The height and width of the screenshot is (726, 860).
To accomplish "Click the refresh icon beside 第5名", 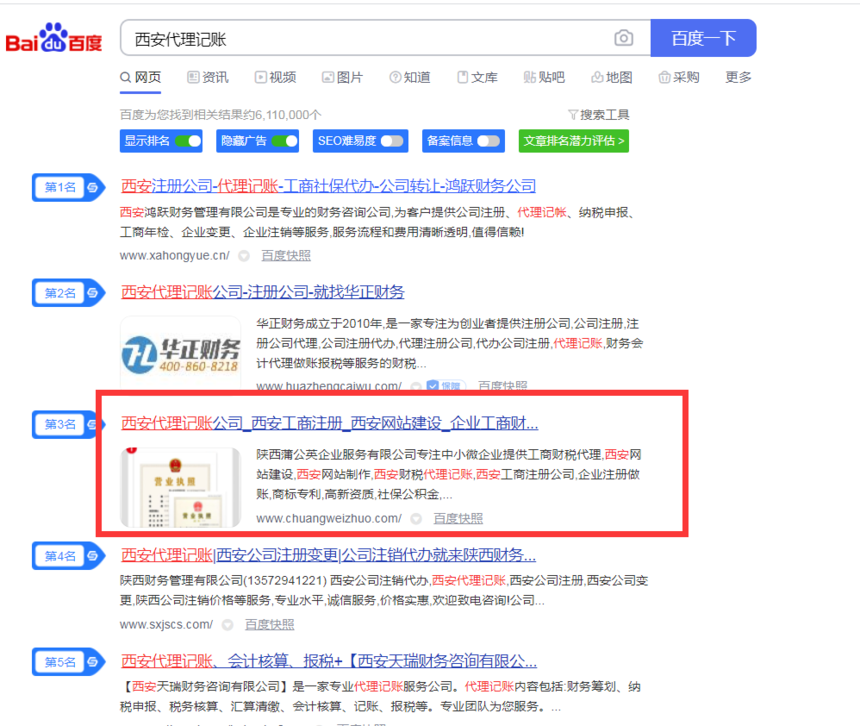I will coord(93,662).
